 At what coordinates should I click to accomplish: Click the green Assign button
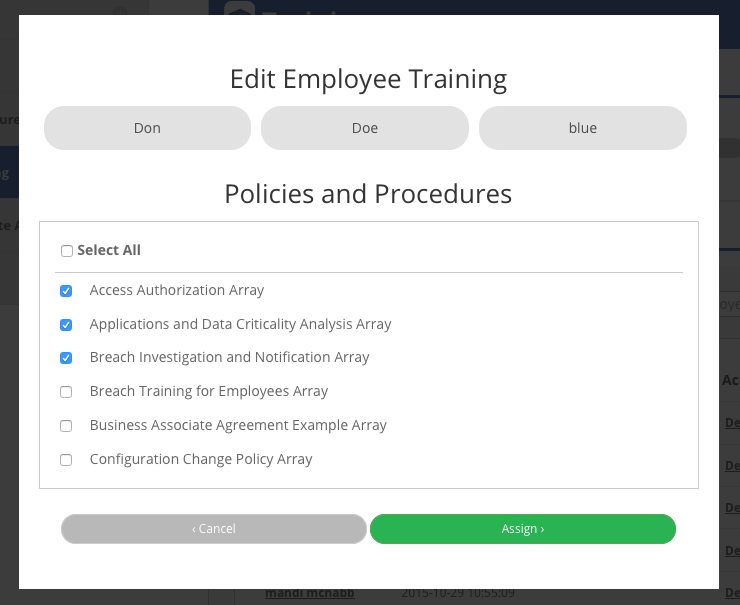pos(522,529)
